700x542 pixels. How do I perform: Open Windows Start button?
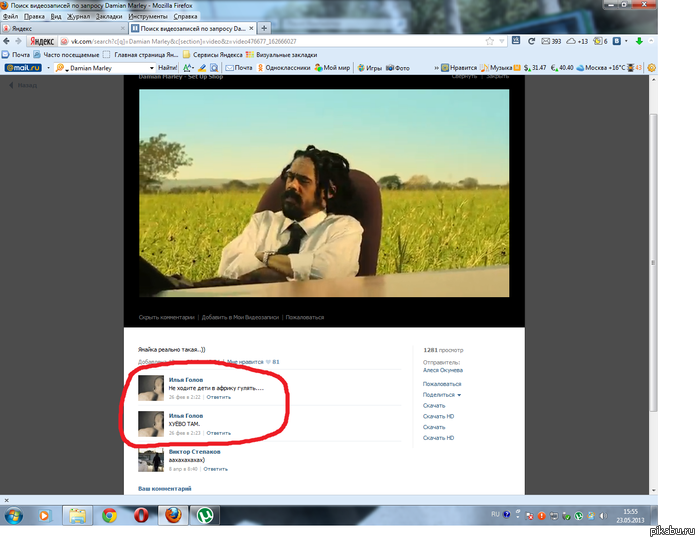tap(14, 516)
